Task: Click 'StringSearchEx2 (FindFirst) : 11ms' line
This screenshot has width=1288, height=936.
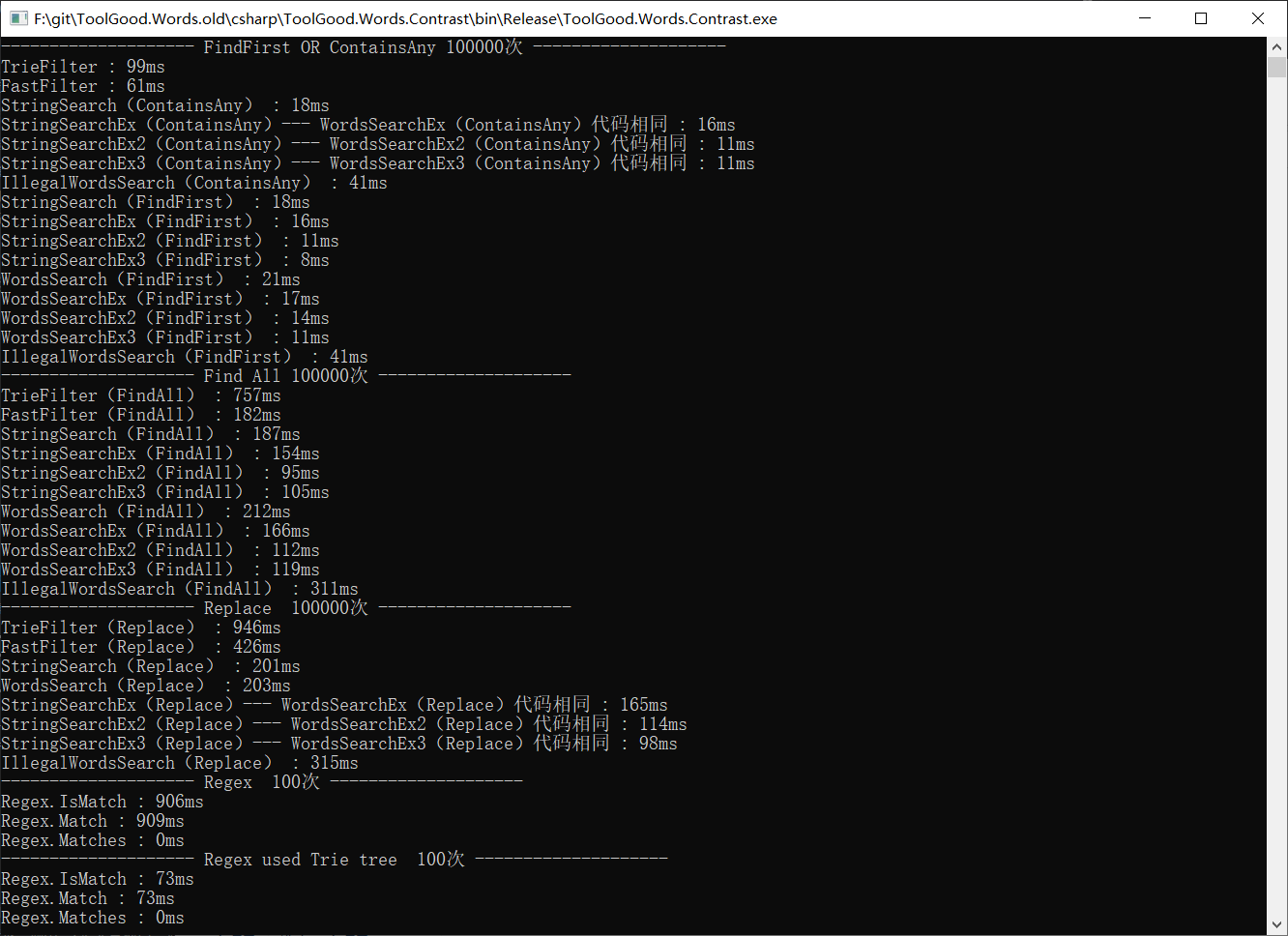Action: coord(170,241)
